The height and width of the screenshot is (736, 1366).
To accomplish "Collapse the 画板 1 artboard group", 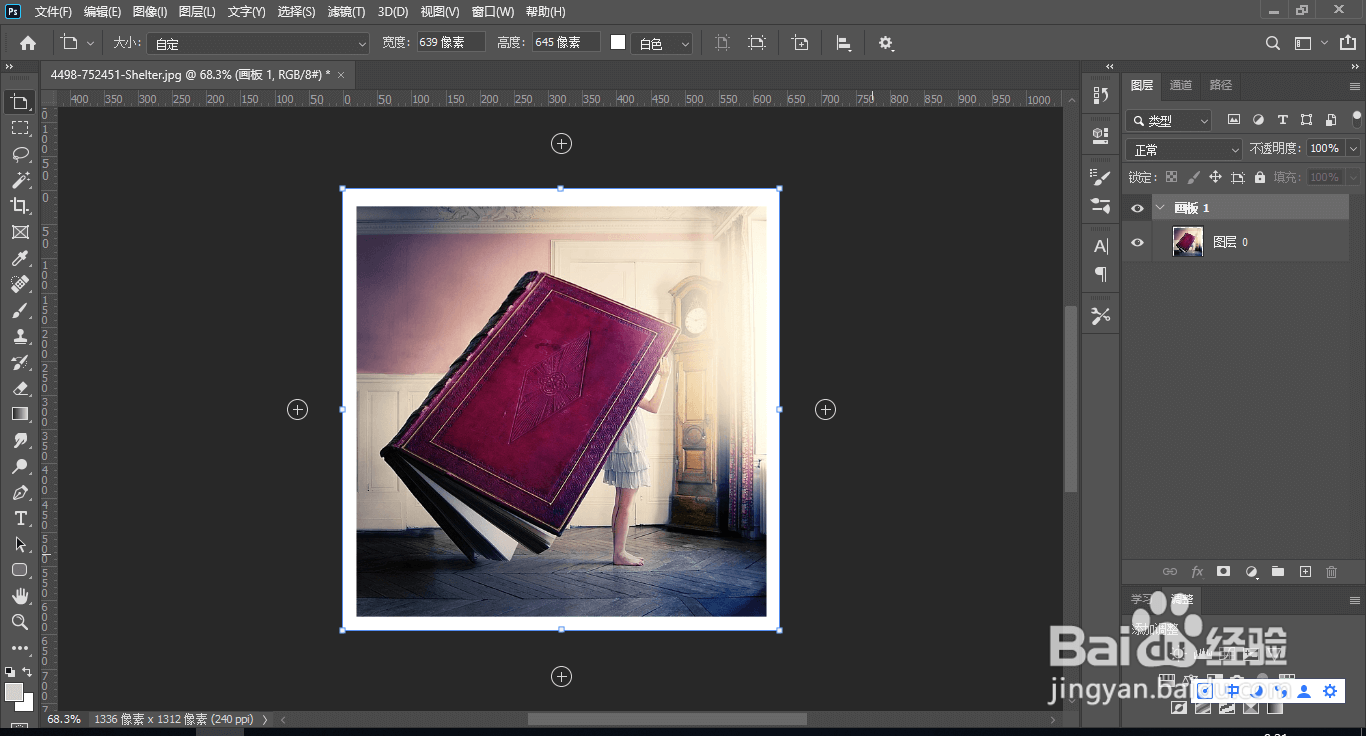I will coord(1160,208).
